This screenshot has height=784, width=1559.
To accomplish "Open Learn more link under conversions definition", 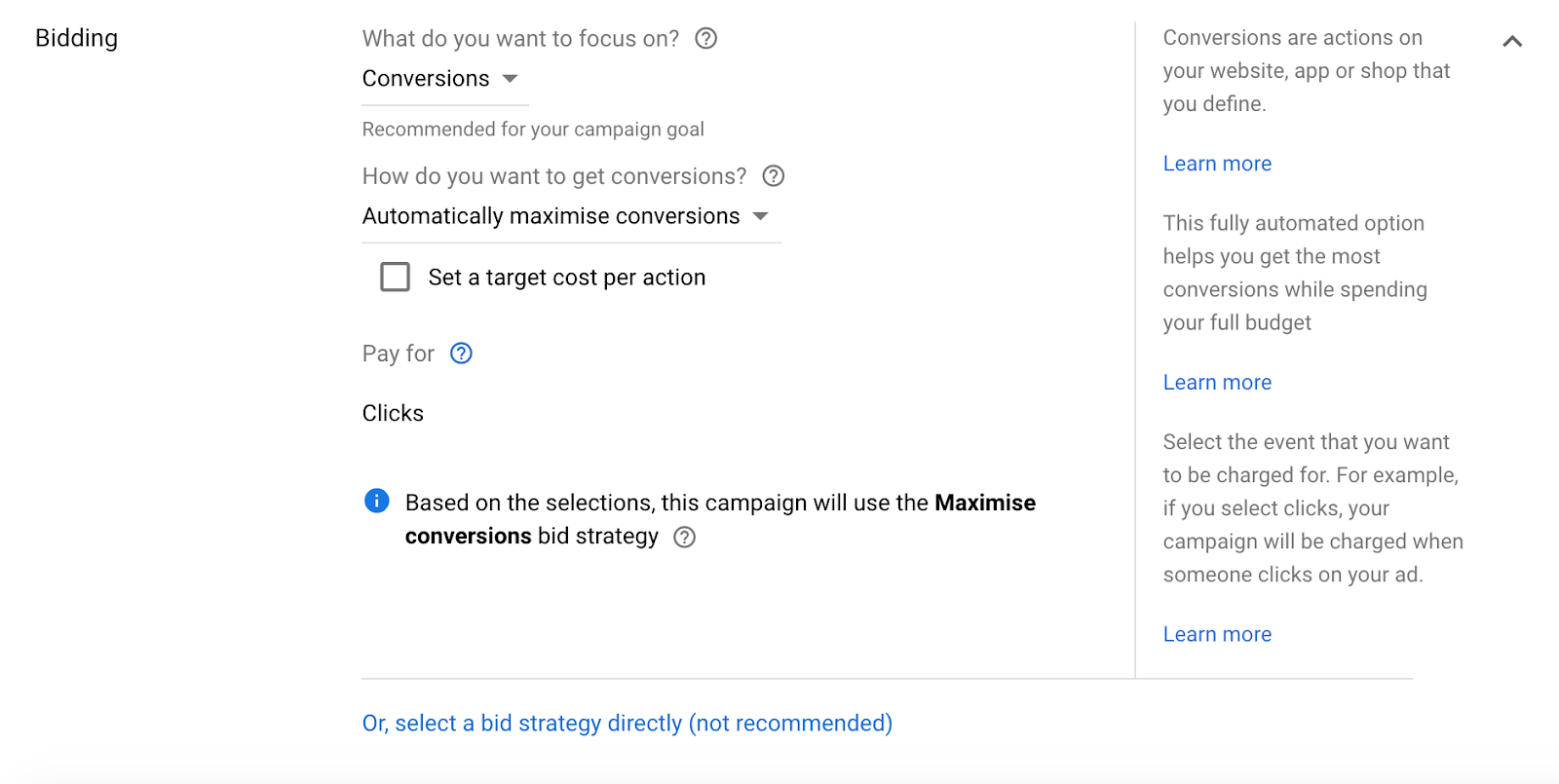I will tap(1217, 164).
